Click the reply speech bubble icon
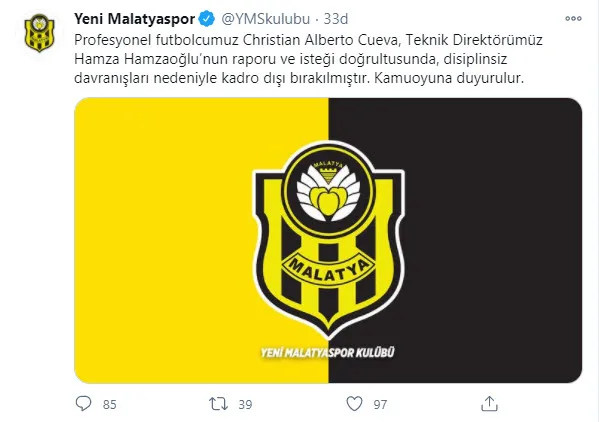599x422 pixels. coord(84,403)
